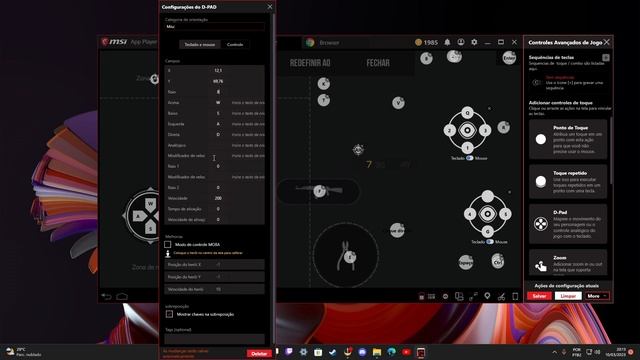Close the Configurações do D-PAD dialog
This screenshot has width=640, height=360.
tap(269, 7)
